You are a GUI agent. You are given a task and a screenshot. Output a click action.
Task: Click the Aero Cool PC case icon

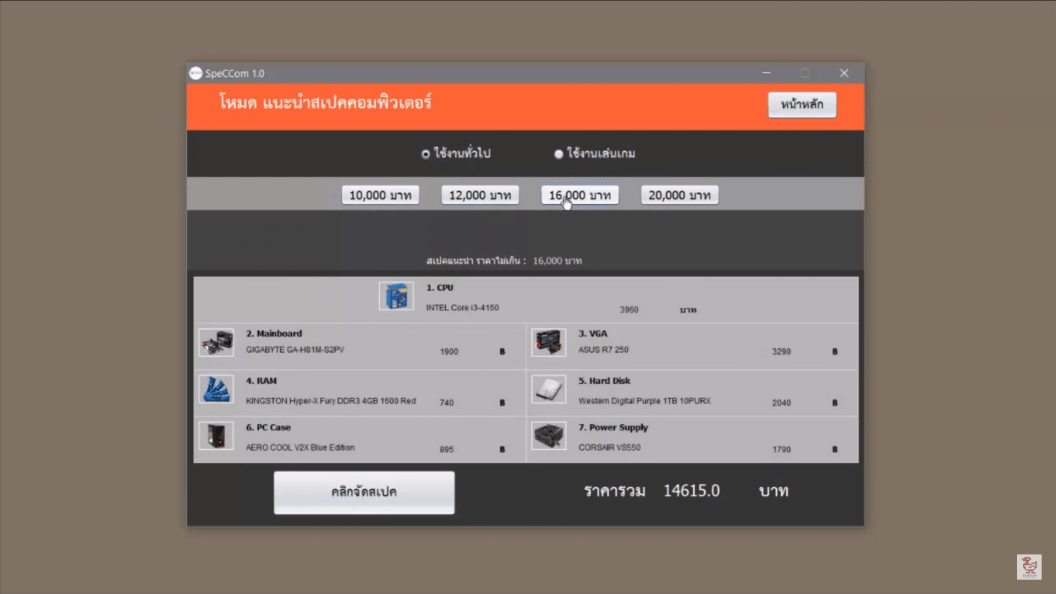tap(215, 436)
